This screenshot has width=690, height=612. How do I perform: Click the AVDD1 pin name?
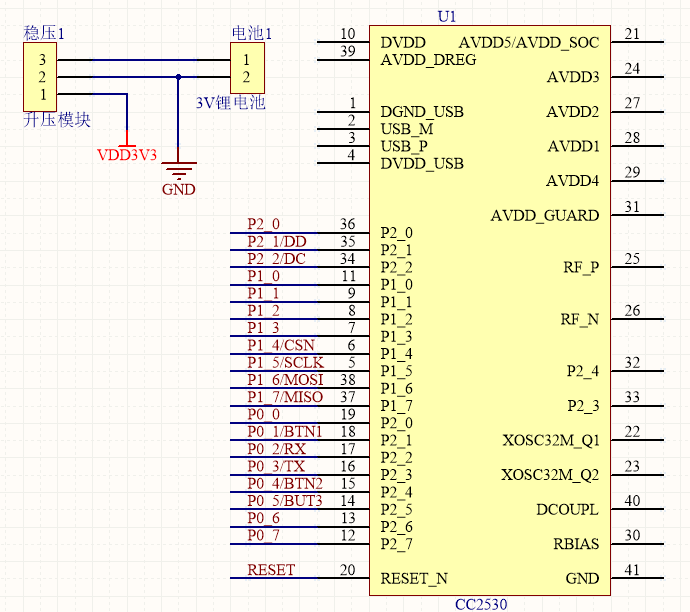[x=573, y=146]
